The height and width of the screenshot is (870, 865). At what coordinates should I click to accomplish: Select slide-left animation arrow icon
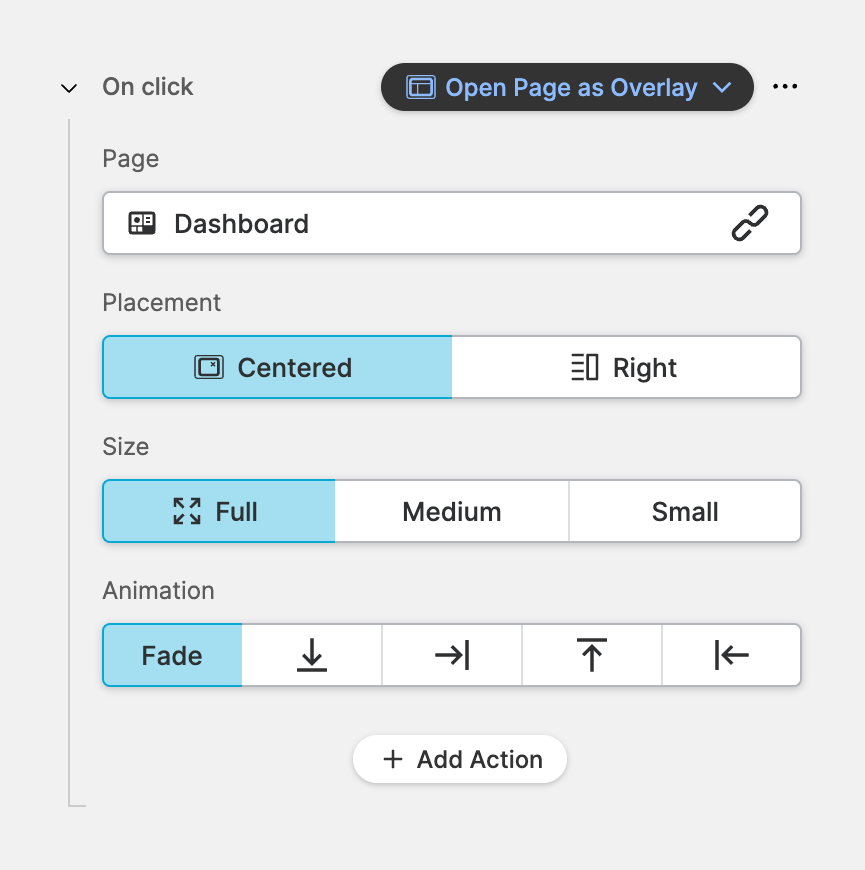(731, 656)
